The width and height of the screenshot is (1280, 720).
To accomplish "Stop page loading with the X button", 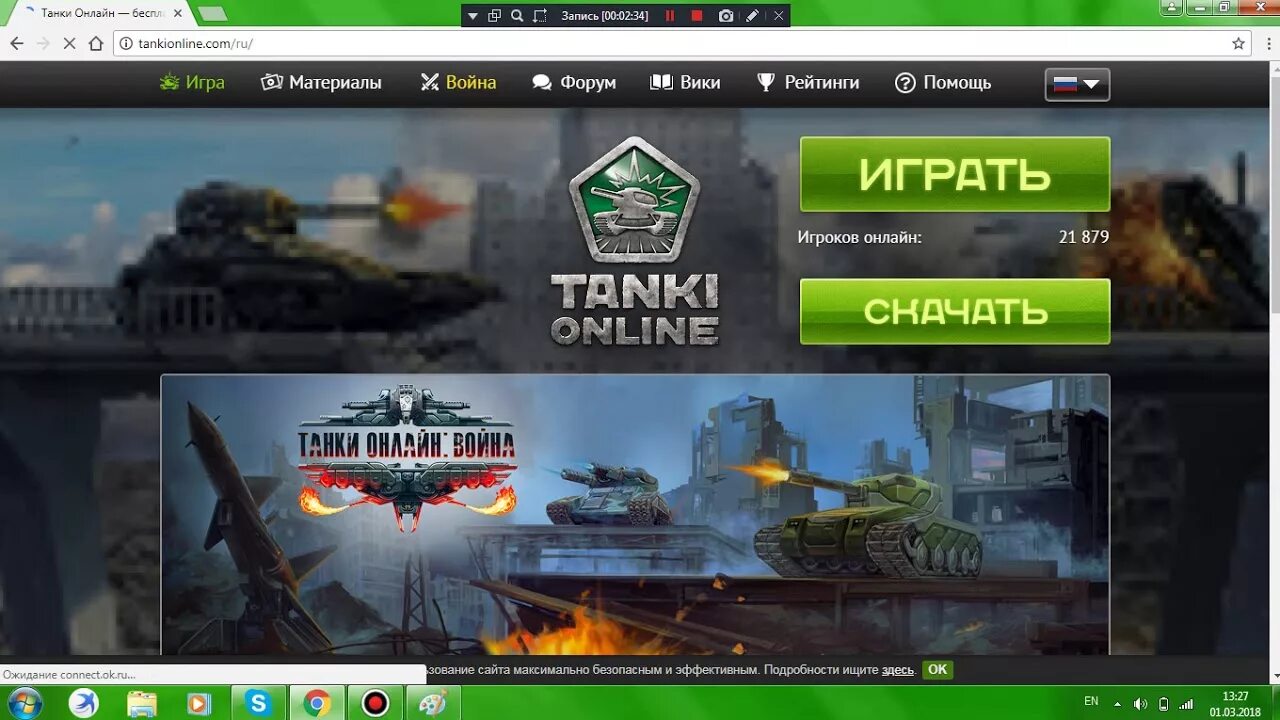I will [70, 44].
